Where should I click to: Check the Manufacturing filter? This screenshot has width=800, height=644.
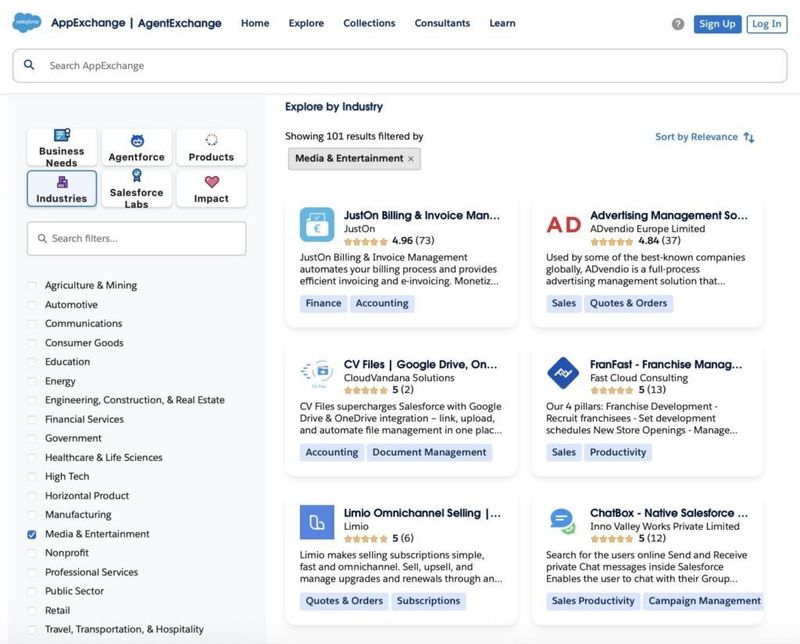coord(32,515)
